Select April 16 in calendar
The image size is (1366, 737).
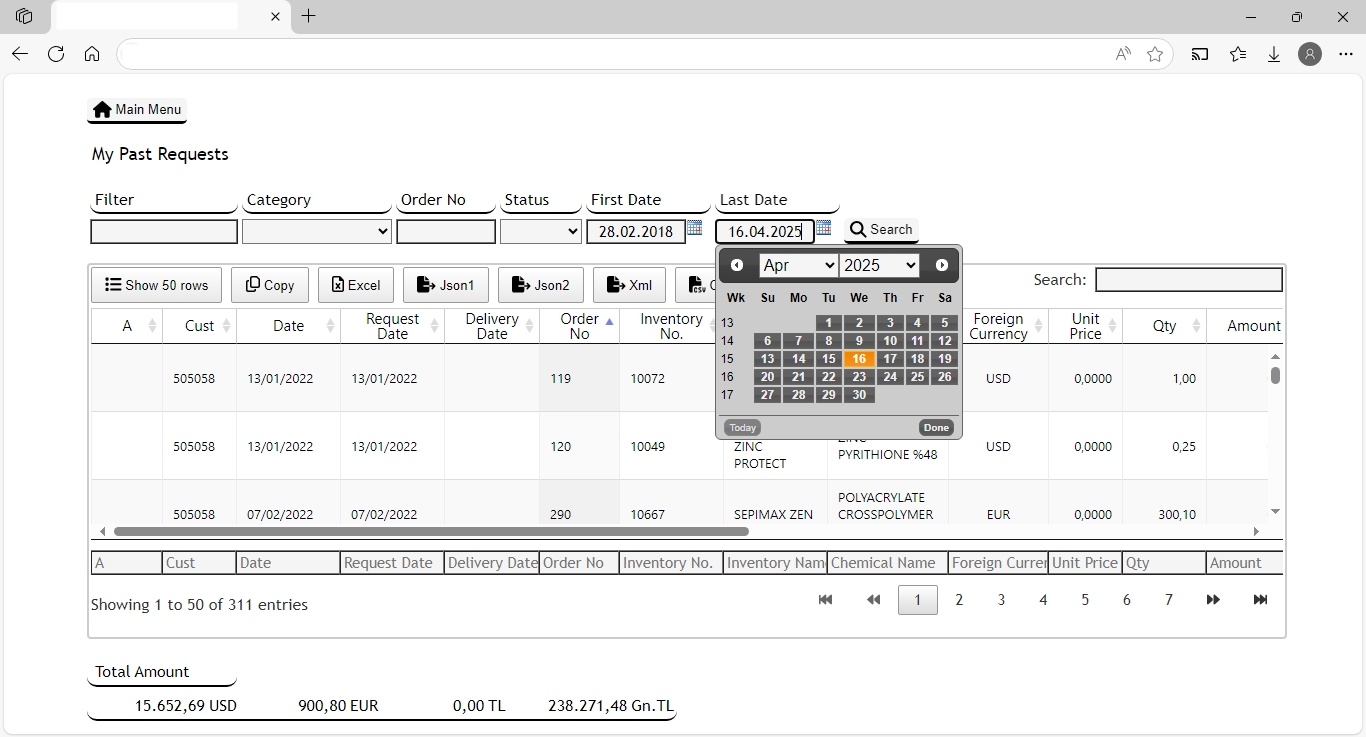point(859,359)
